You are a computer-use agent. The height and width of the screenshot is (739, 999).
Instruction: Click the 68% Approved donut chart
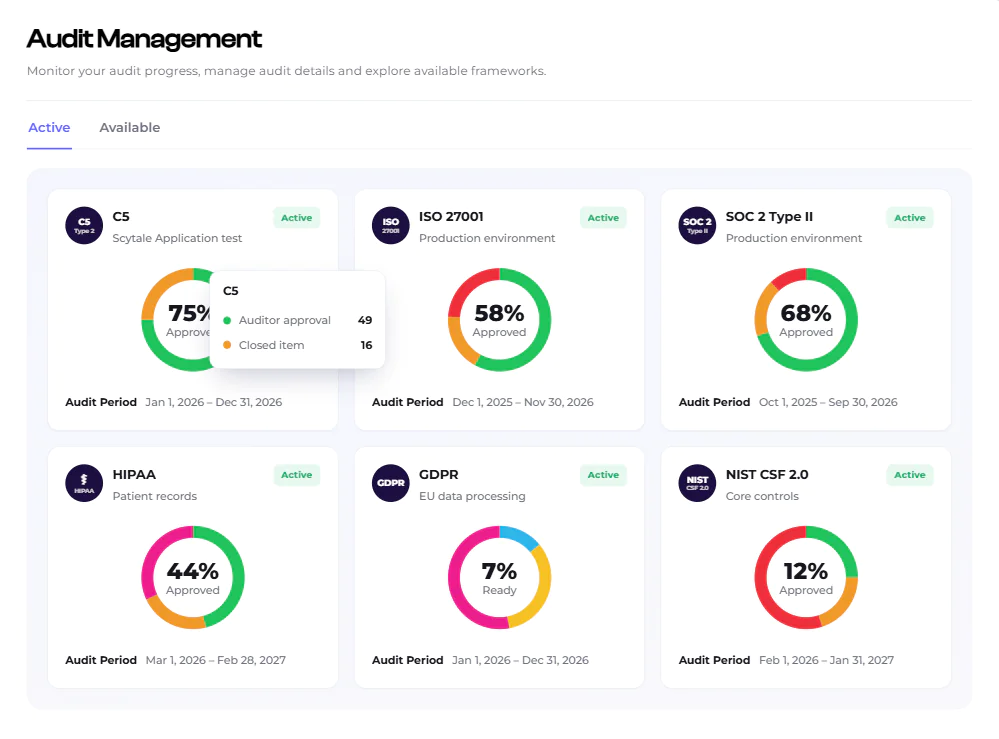[806, 320]
